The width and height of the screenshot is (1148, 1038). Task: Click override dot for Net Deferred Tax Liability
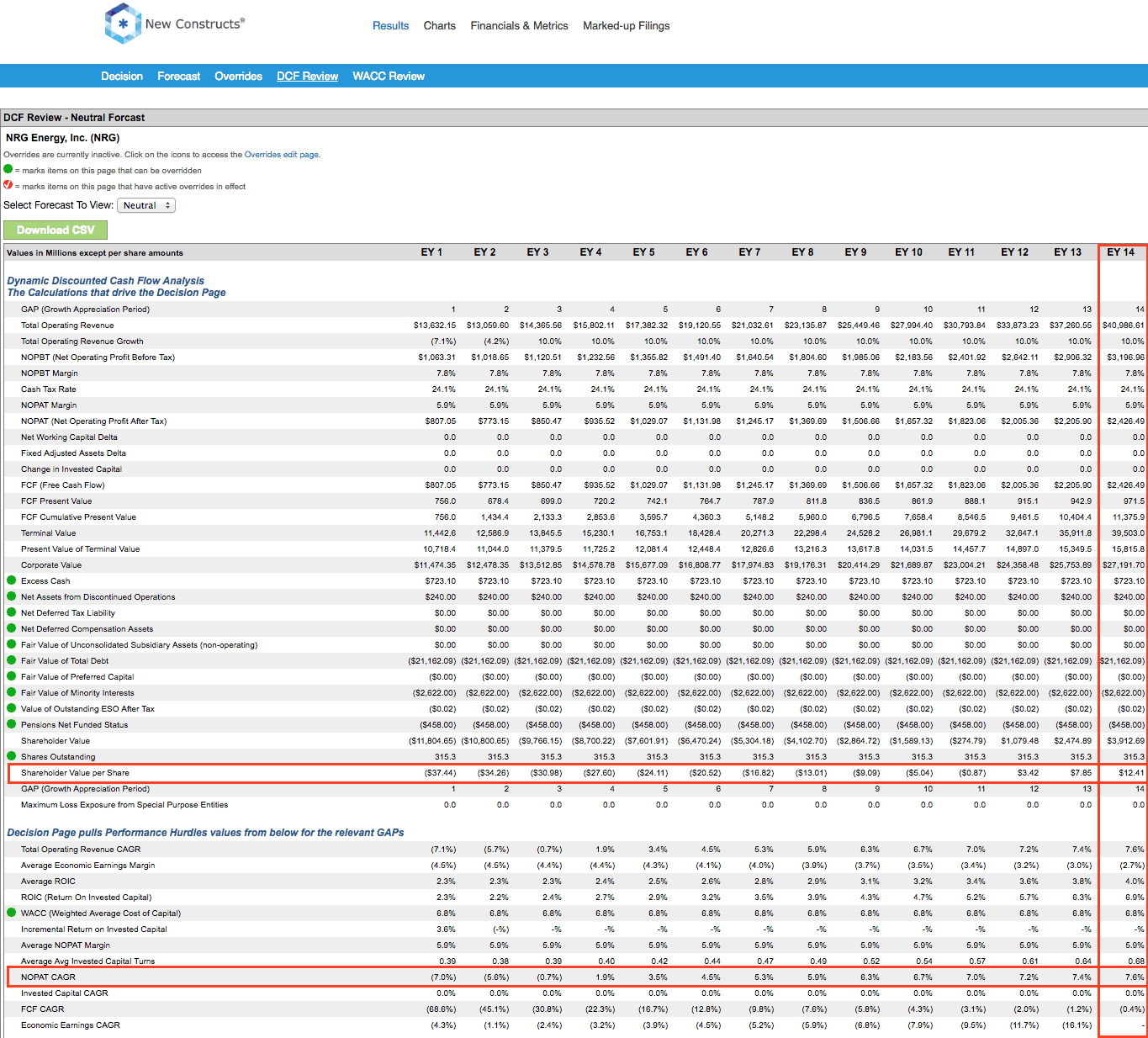12,612
